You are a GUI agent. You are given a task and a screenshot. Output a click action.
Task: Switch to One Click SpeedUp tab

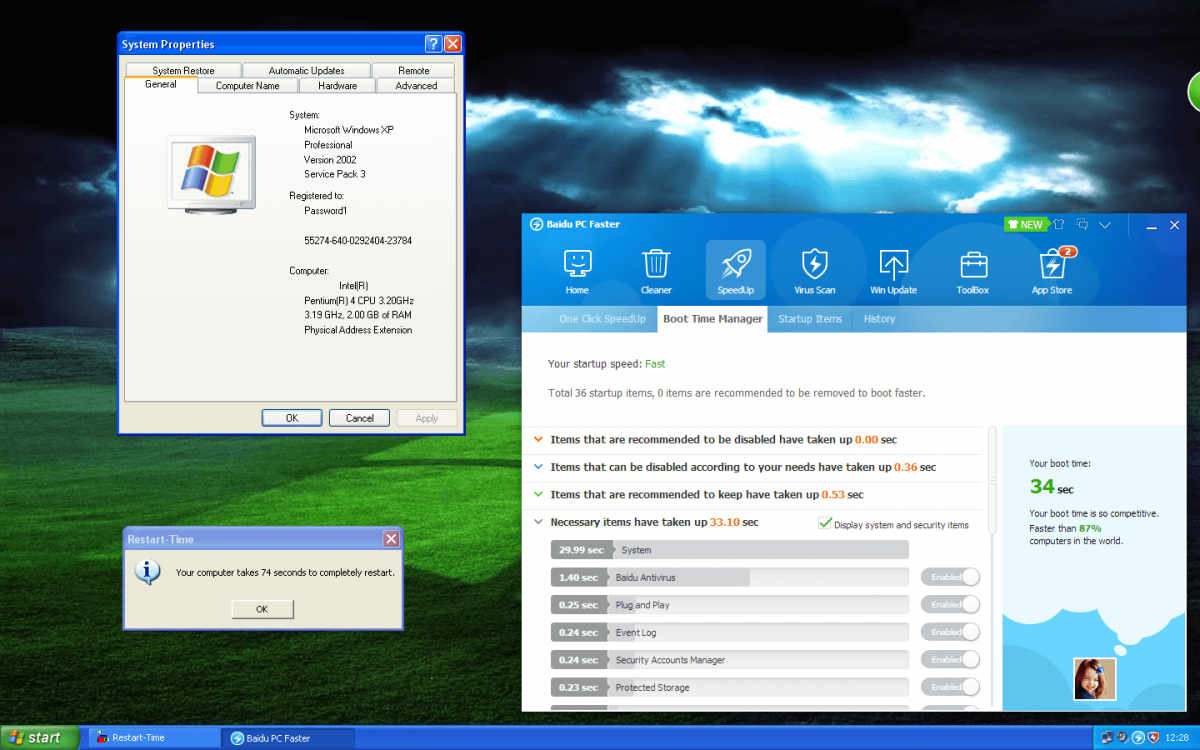[x=602, y=319]
